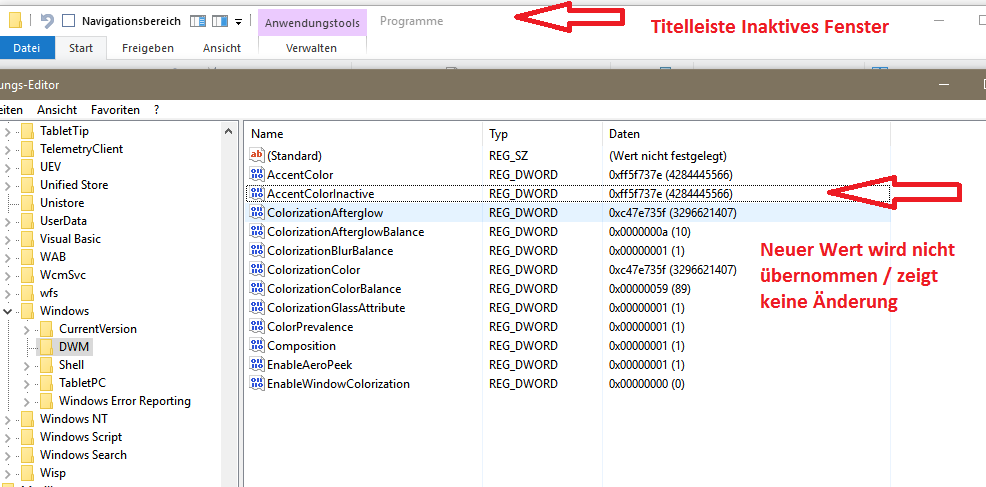Select the AccentColorInactive DWORD value icon
The width and height of the screenshot is (986, 487).
click(x=257, y=193)
